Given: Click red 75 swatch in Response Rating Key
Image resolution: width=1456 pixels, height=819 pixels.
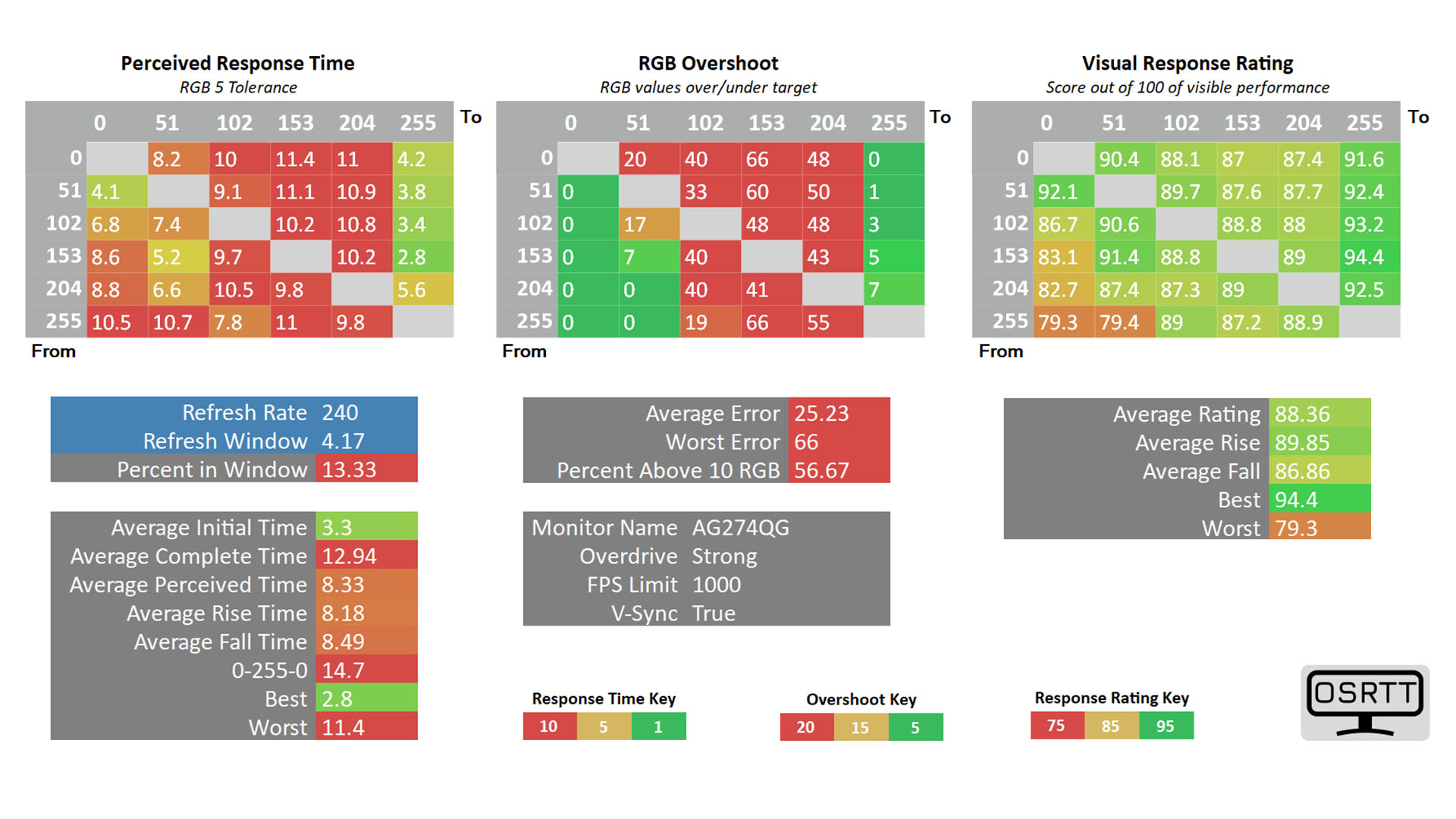Looking at the screenshot, I should (x=1056, y=726).
